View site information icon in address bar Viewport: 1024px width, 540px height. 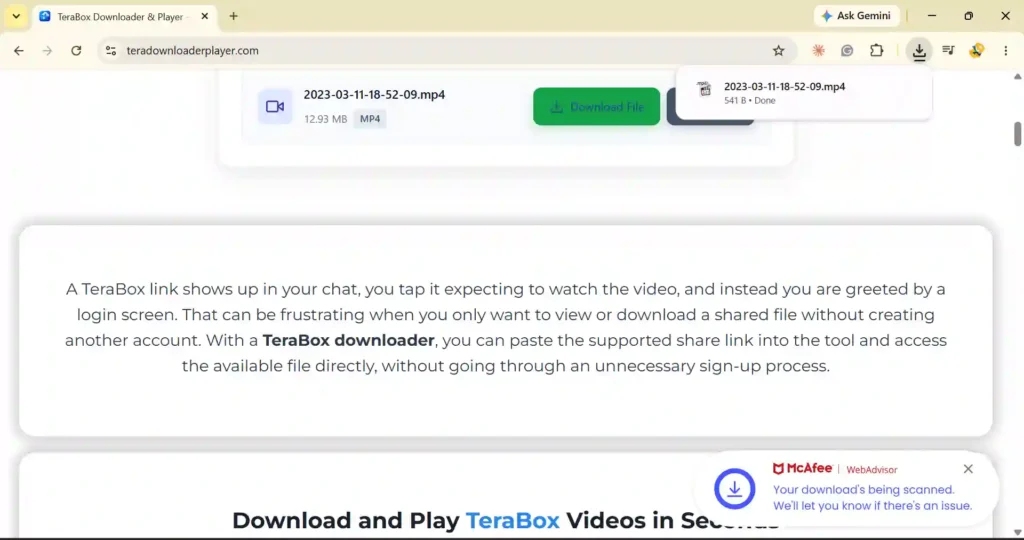111,50
